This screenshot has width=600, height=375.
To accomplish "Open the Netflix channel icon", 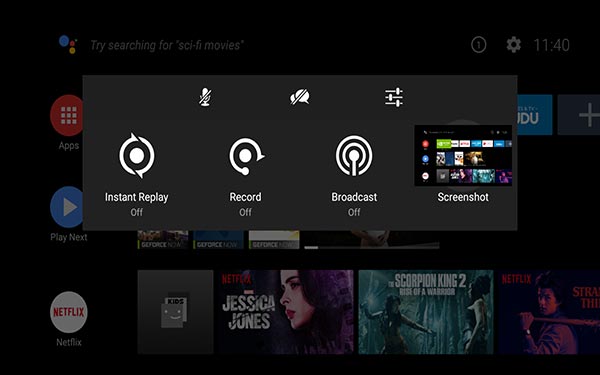I will tap(69, 312).
